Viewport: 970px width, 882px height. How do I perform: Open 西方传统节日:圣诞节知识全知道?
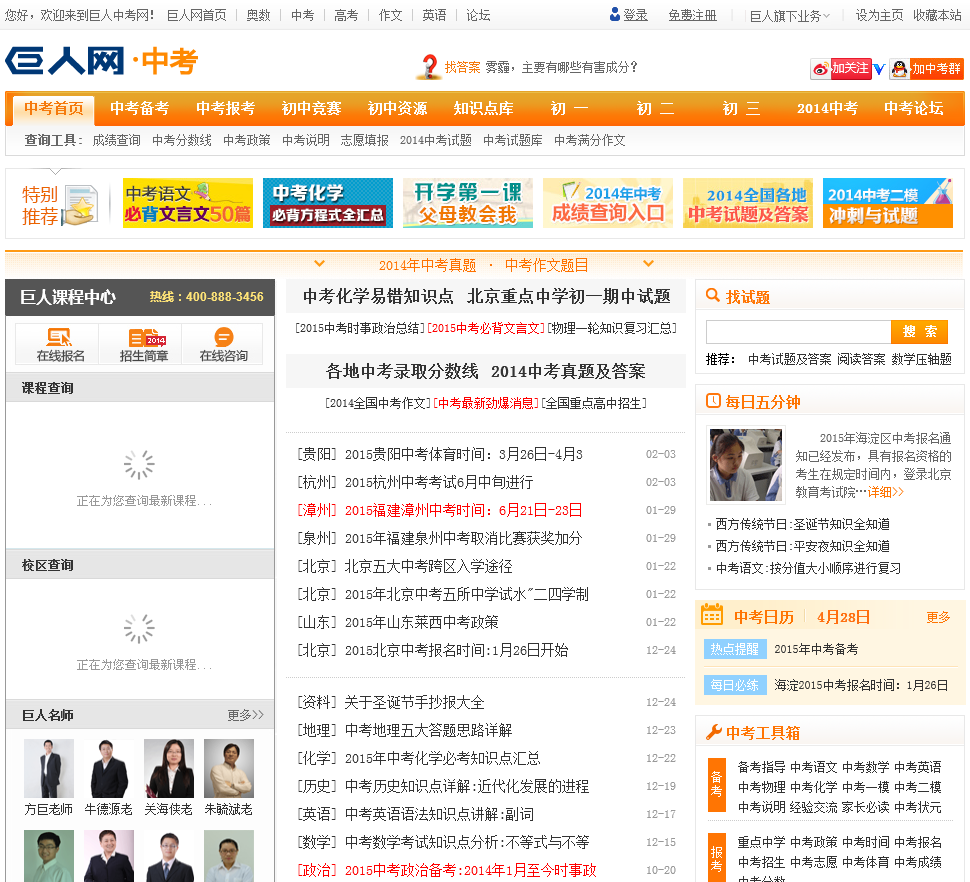point(802,524)
